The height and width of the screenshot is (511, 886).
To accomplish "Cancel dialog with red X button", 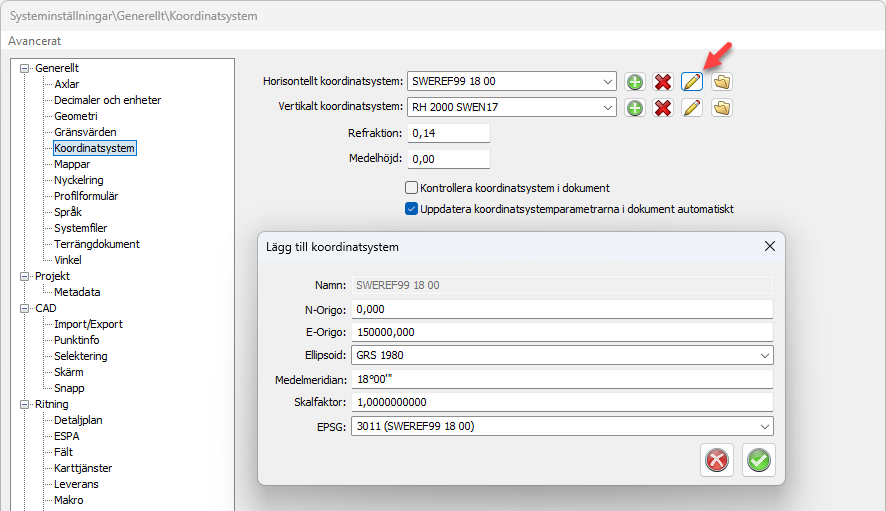I will (717, 460).
